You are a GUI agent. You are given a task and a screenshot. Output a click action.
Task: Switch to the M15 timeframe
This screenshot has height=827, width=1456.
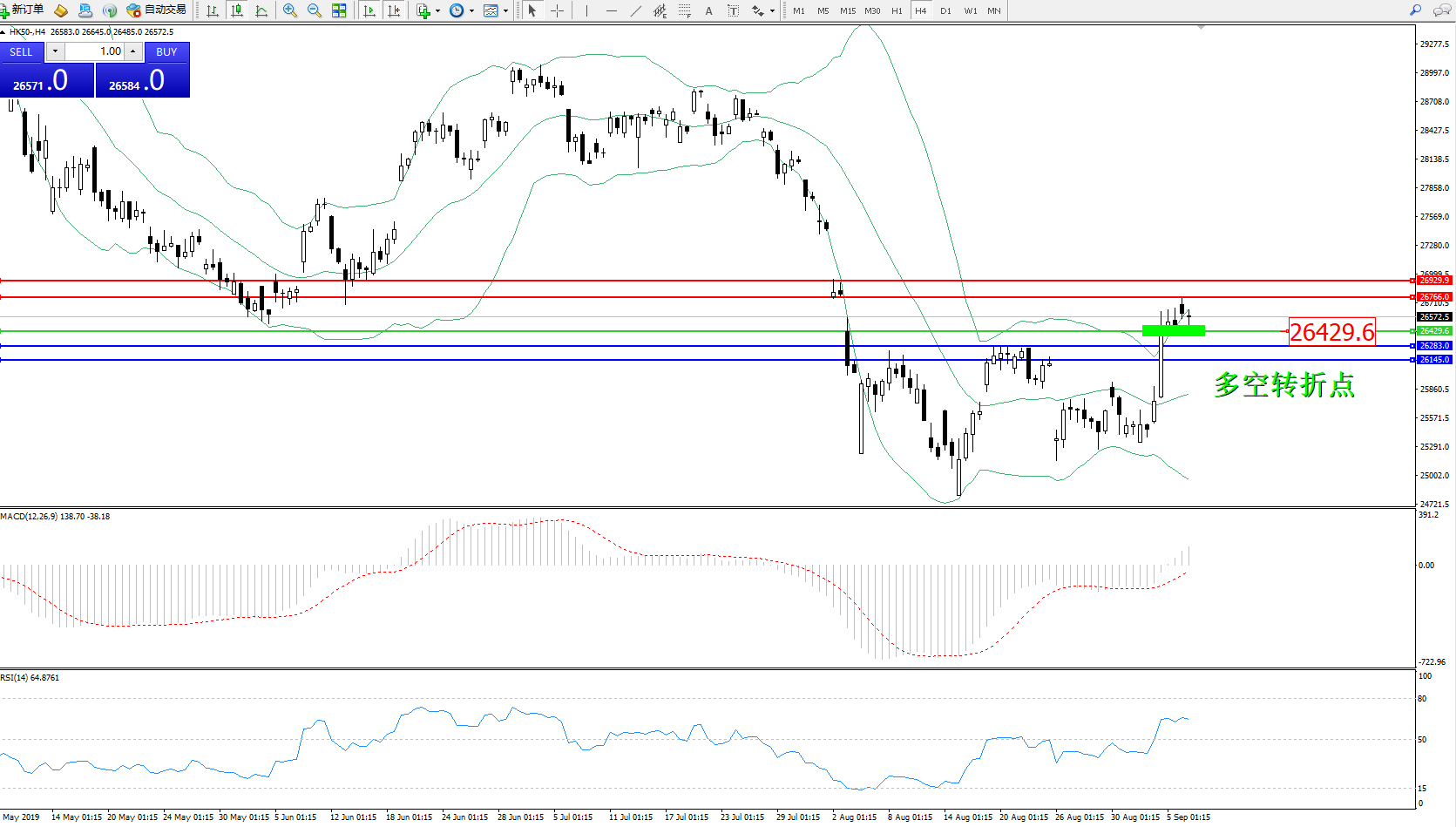847,10
